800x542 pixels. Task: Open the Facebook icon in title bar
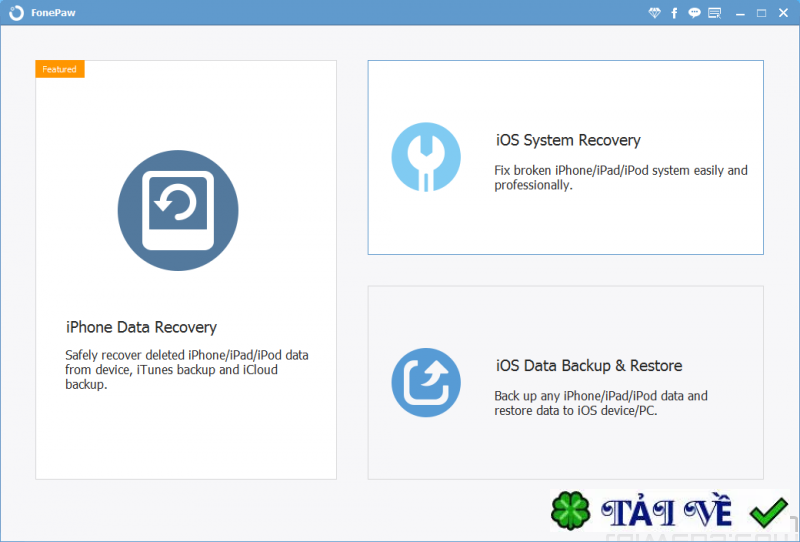(674, 13)
